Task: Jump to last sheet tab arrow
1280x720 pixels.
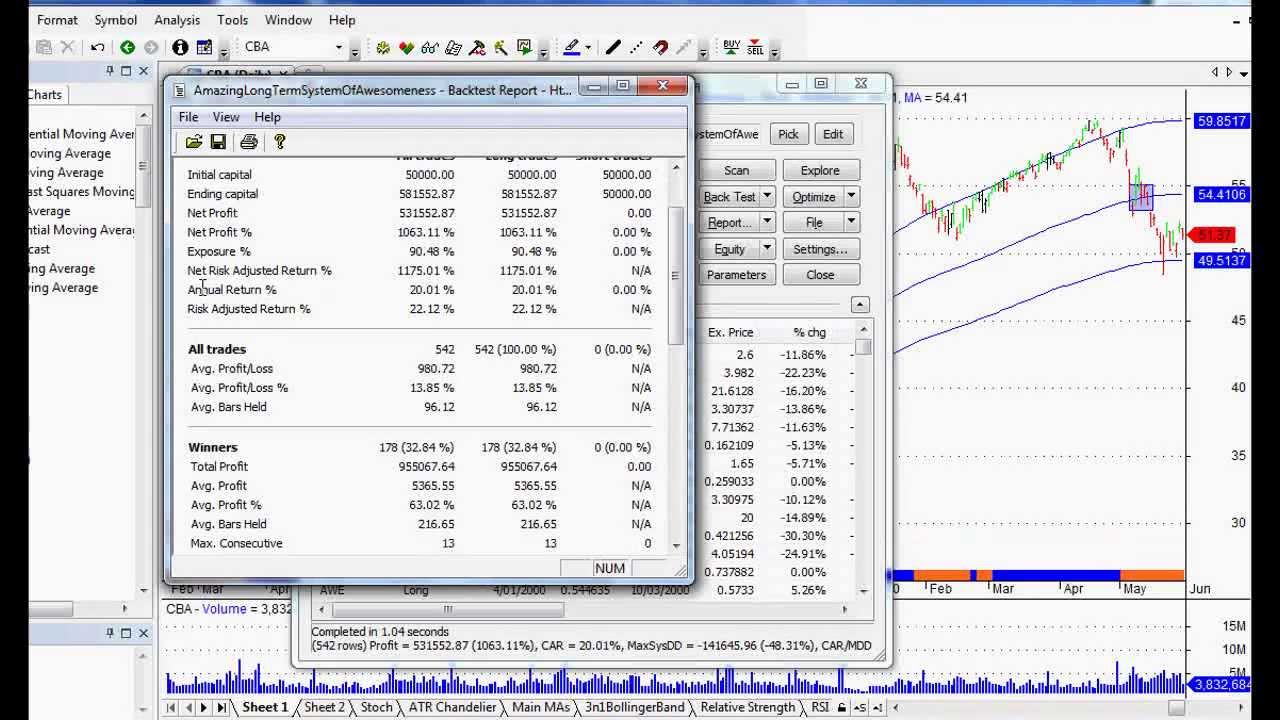Action: click(x=220, y=707)
